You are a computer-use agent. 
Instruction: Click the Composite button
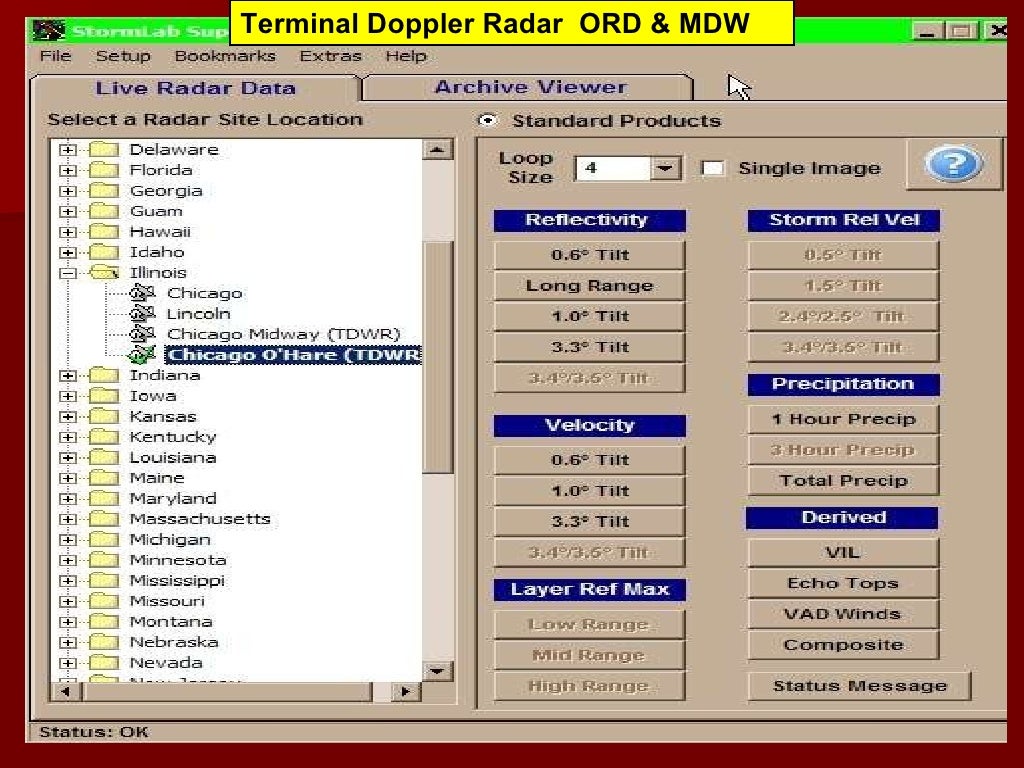point(843,645)
